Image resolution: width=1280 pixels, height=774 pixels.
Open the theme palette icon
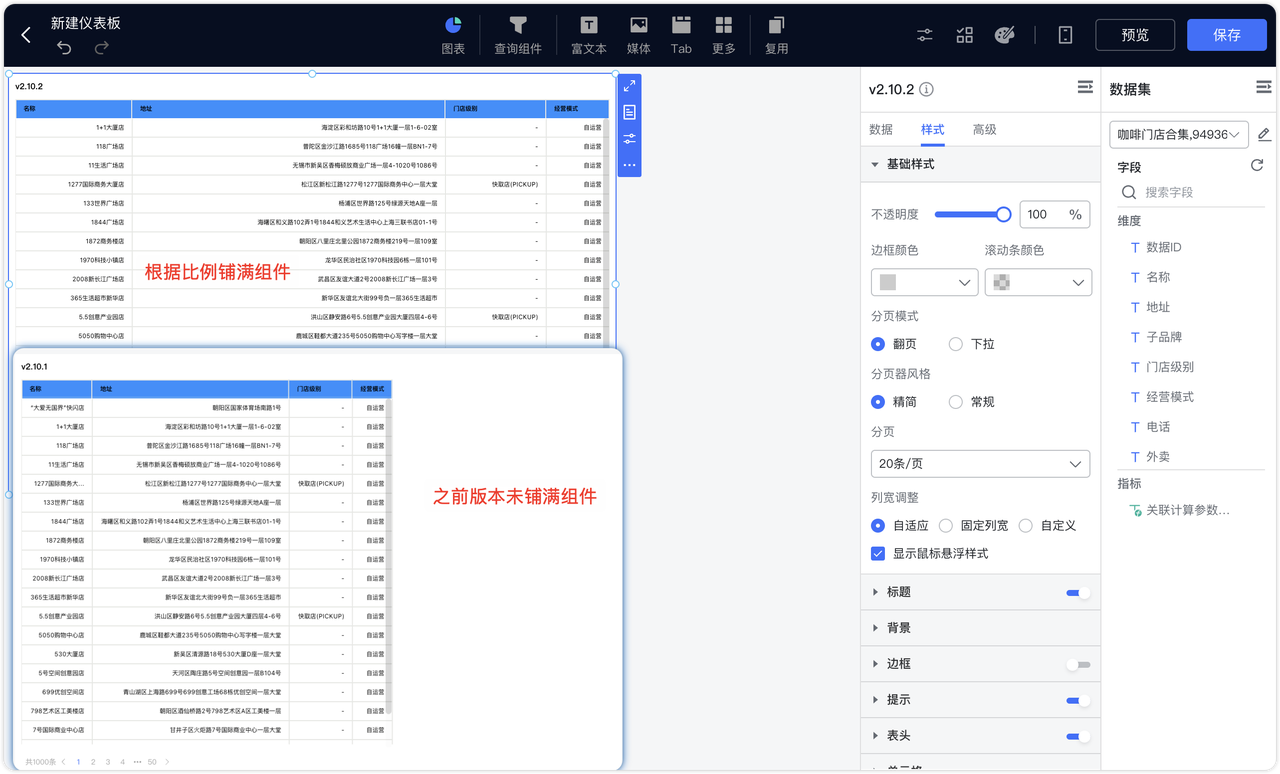[1005, 35]
